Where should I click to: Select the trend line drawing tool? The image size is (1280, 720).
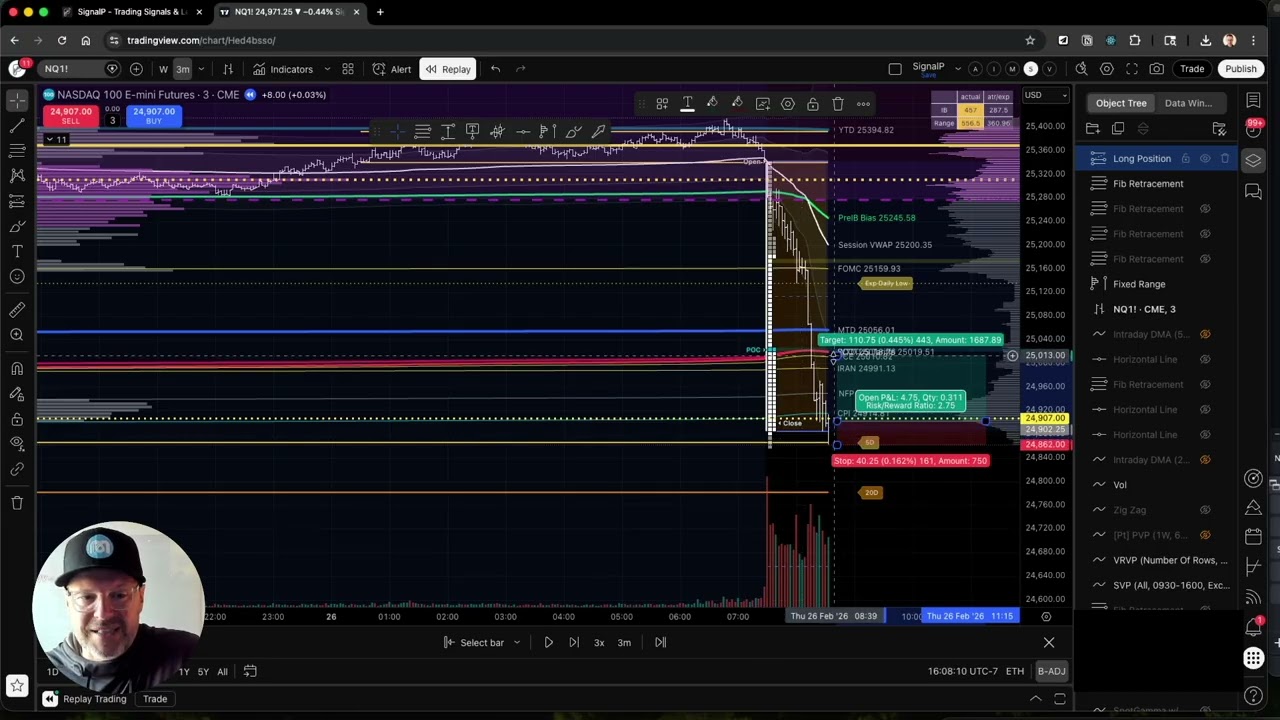click(17, 125)
